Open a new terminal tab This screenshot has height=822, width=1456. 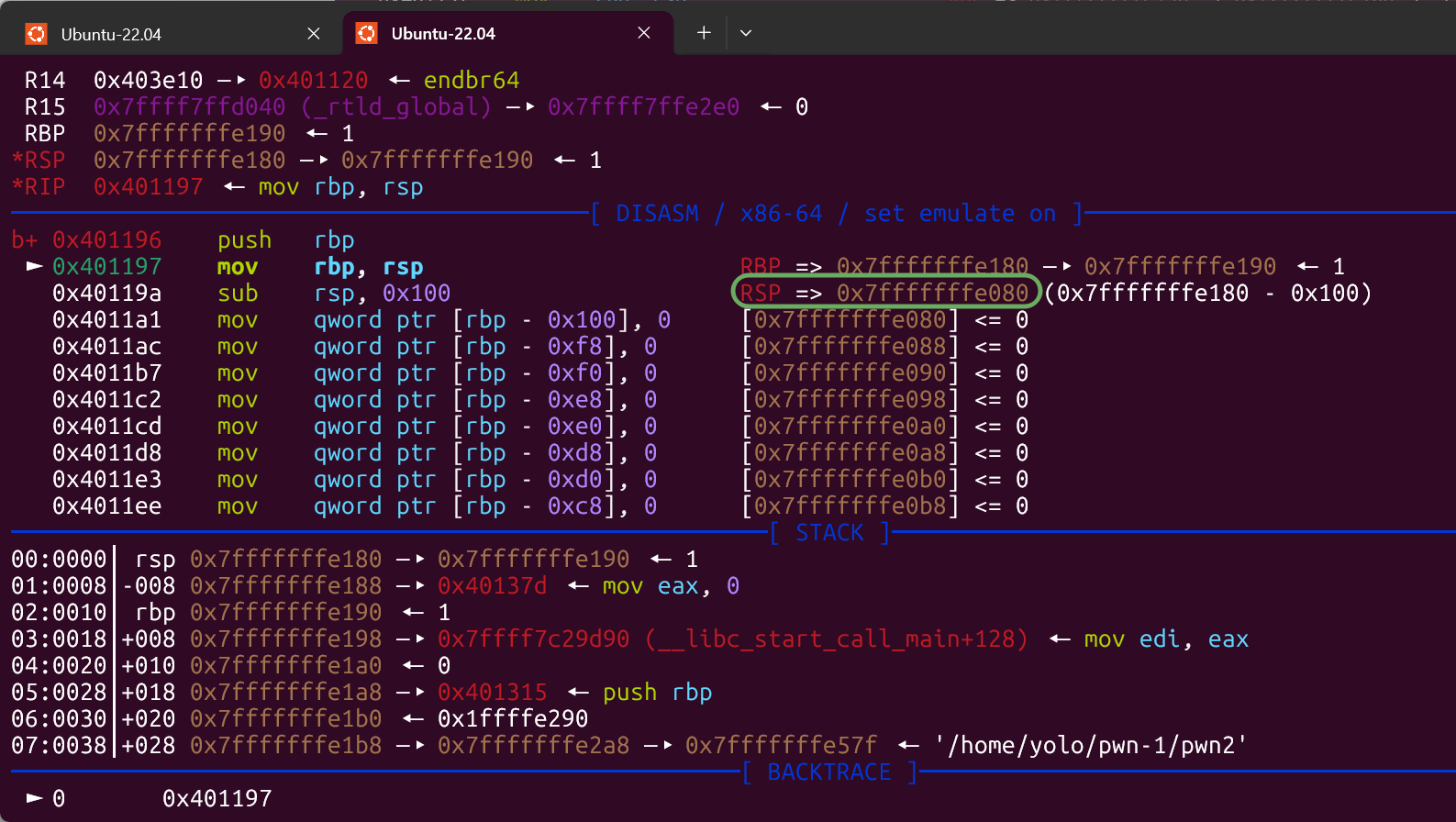point(704,33)
